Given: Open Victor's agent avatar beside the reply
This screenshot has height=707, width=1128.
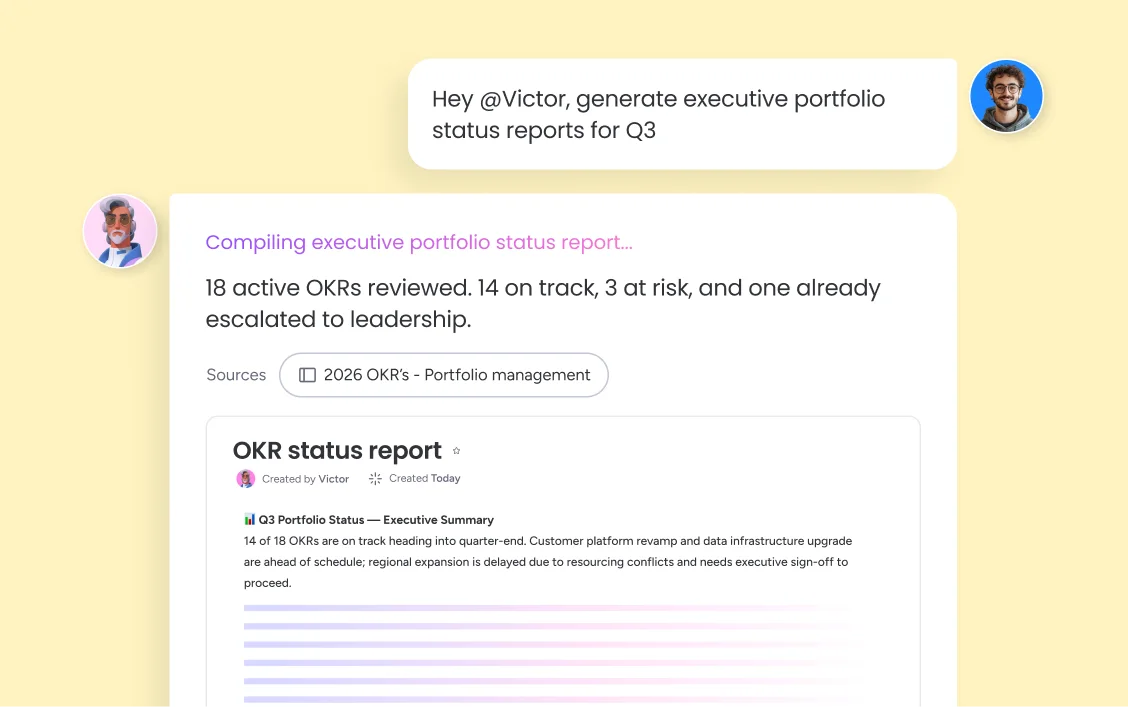Looking at the screenshot, I should (x=120, y=232).
